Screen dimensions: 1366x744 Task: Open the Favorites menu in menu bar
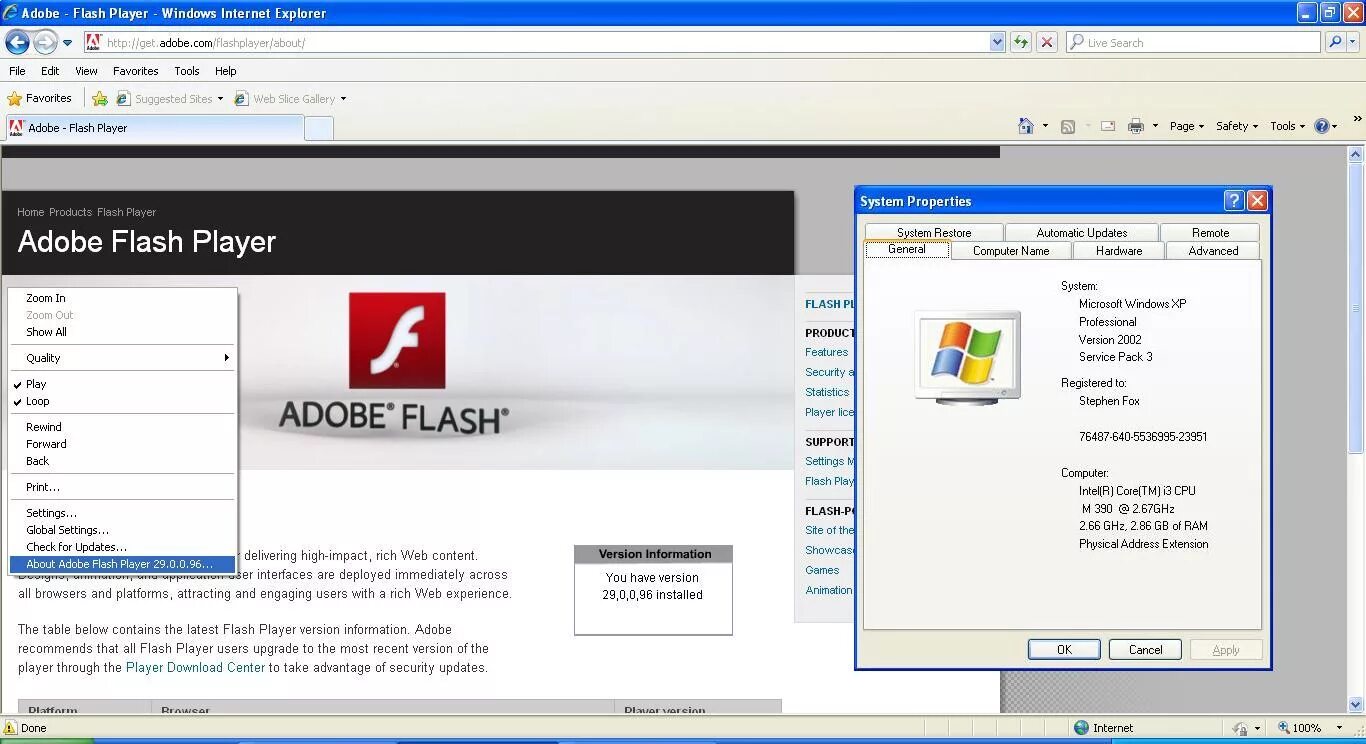tap(135, 71)
